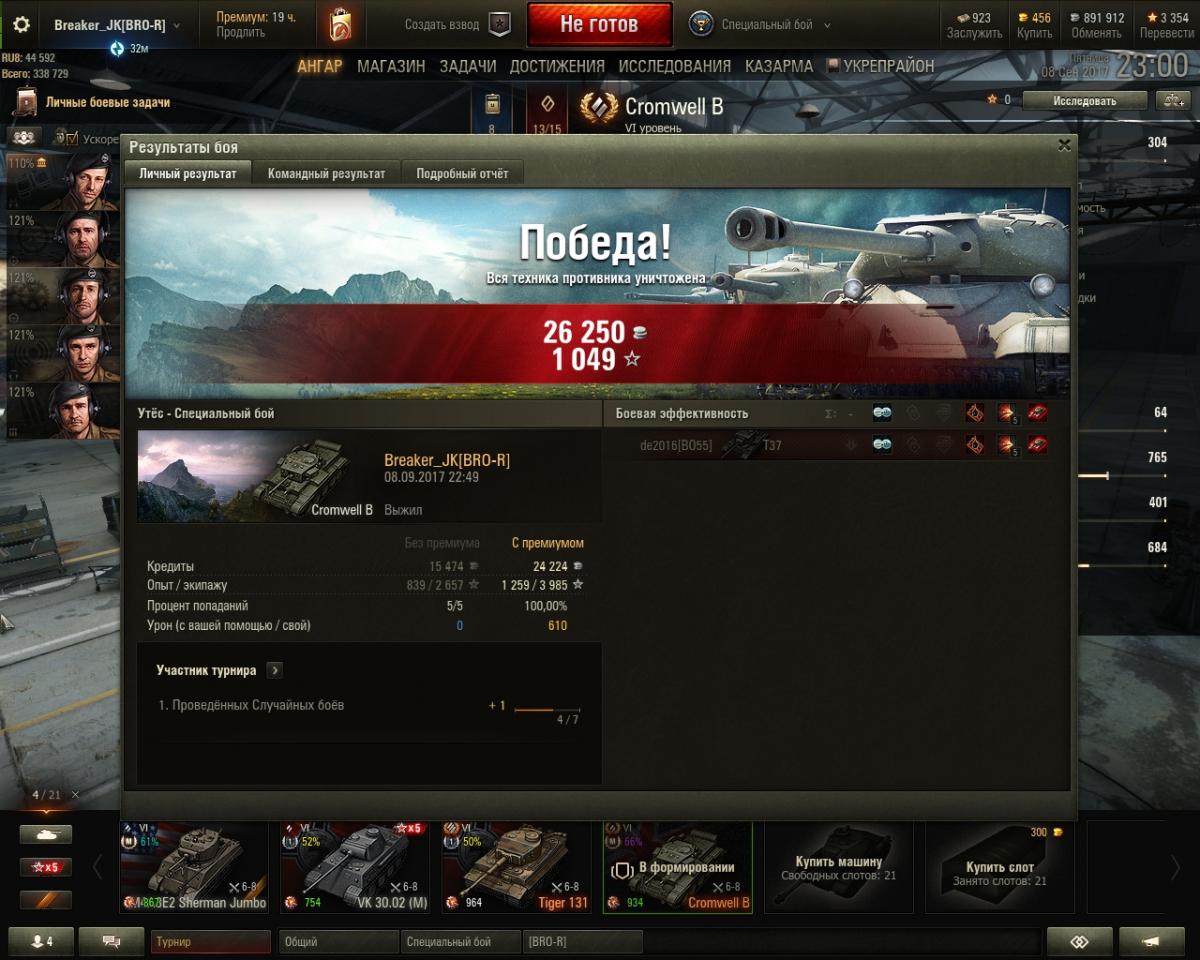
Task: Click the red Не готов button
Action: click(x=599, y=25)
